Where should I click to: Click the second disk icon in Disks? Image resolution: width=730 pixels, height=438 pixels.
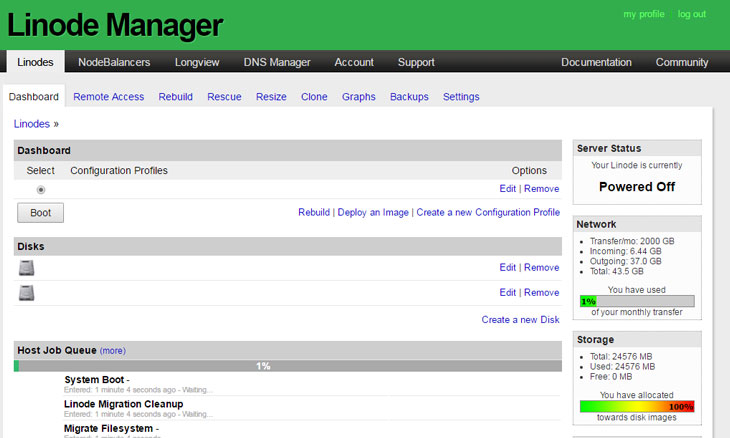[x=27, y=293]
